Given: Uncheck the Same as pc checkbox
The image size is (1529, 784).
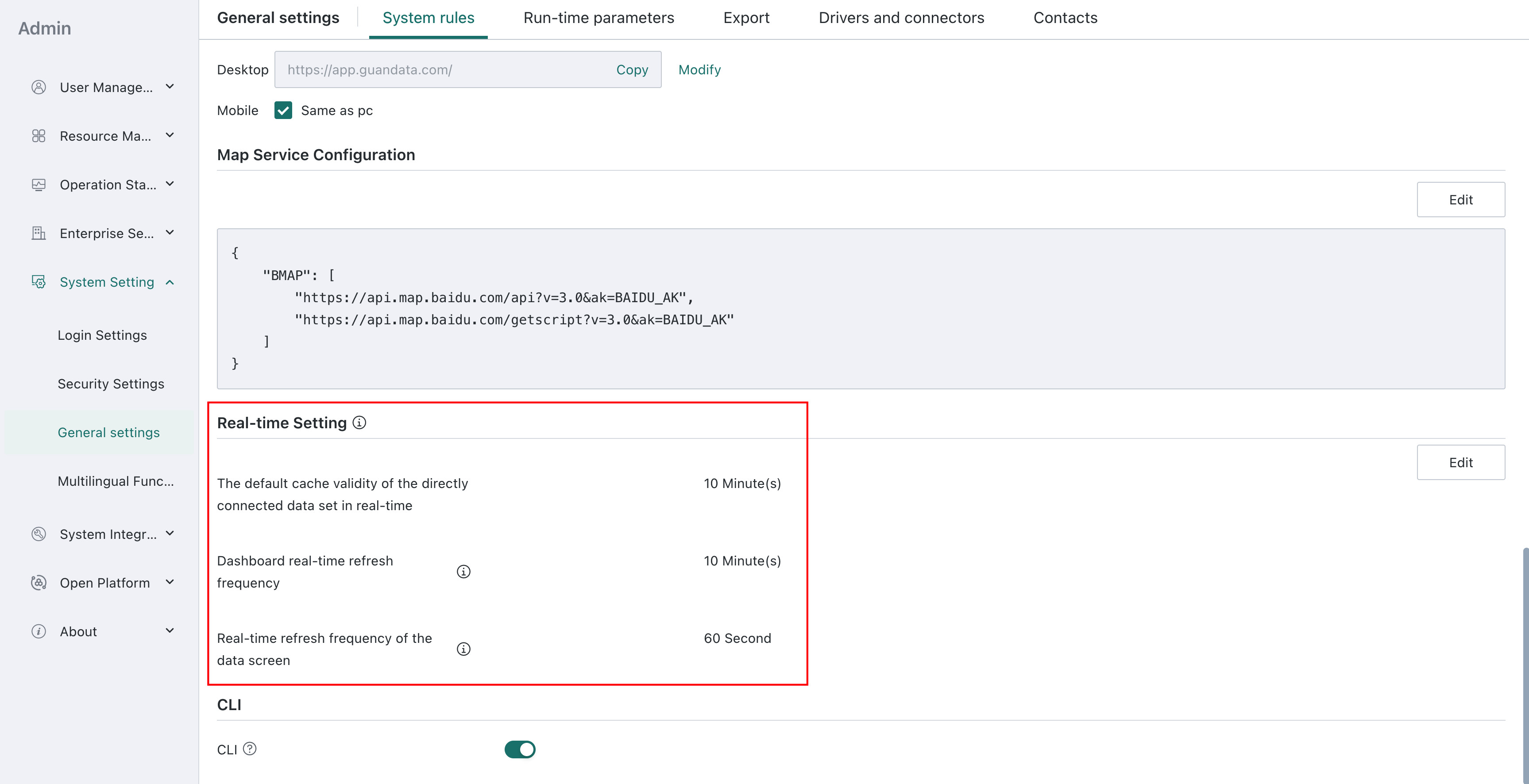Looking at the screenshot, I should 283,110.
